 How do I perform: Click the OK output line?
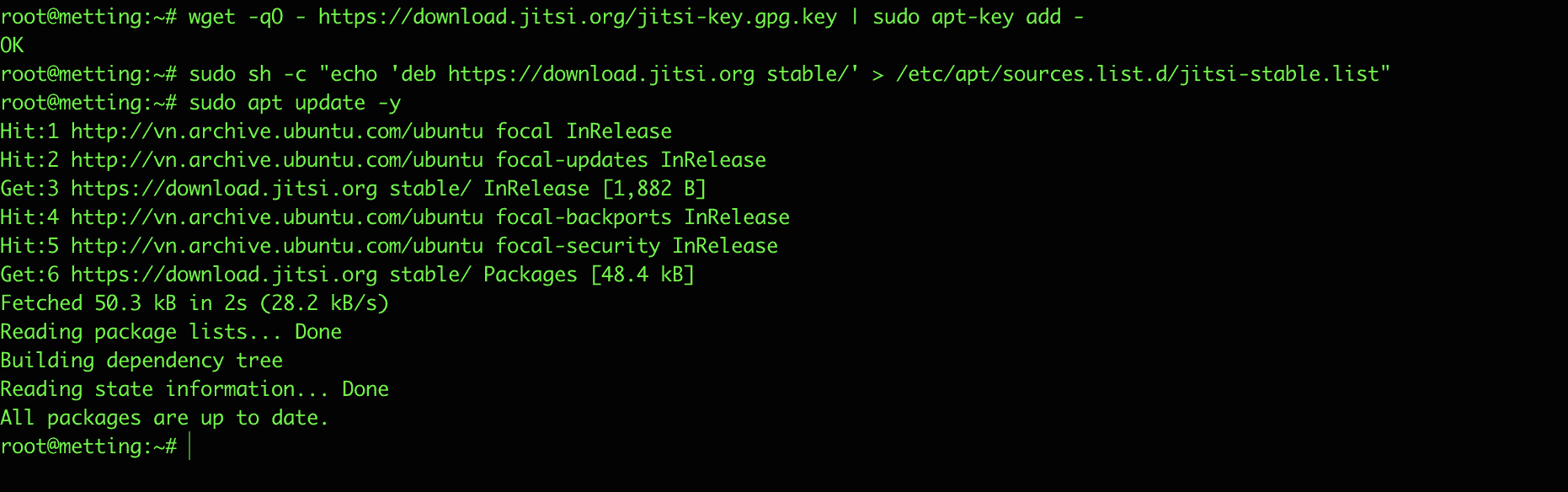click(x=12, y=45)
